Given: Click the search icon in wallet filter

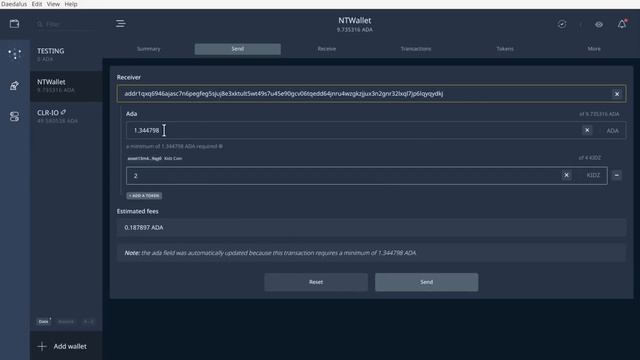Looking at the screenshot, I should point(40,24).
